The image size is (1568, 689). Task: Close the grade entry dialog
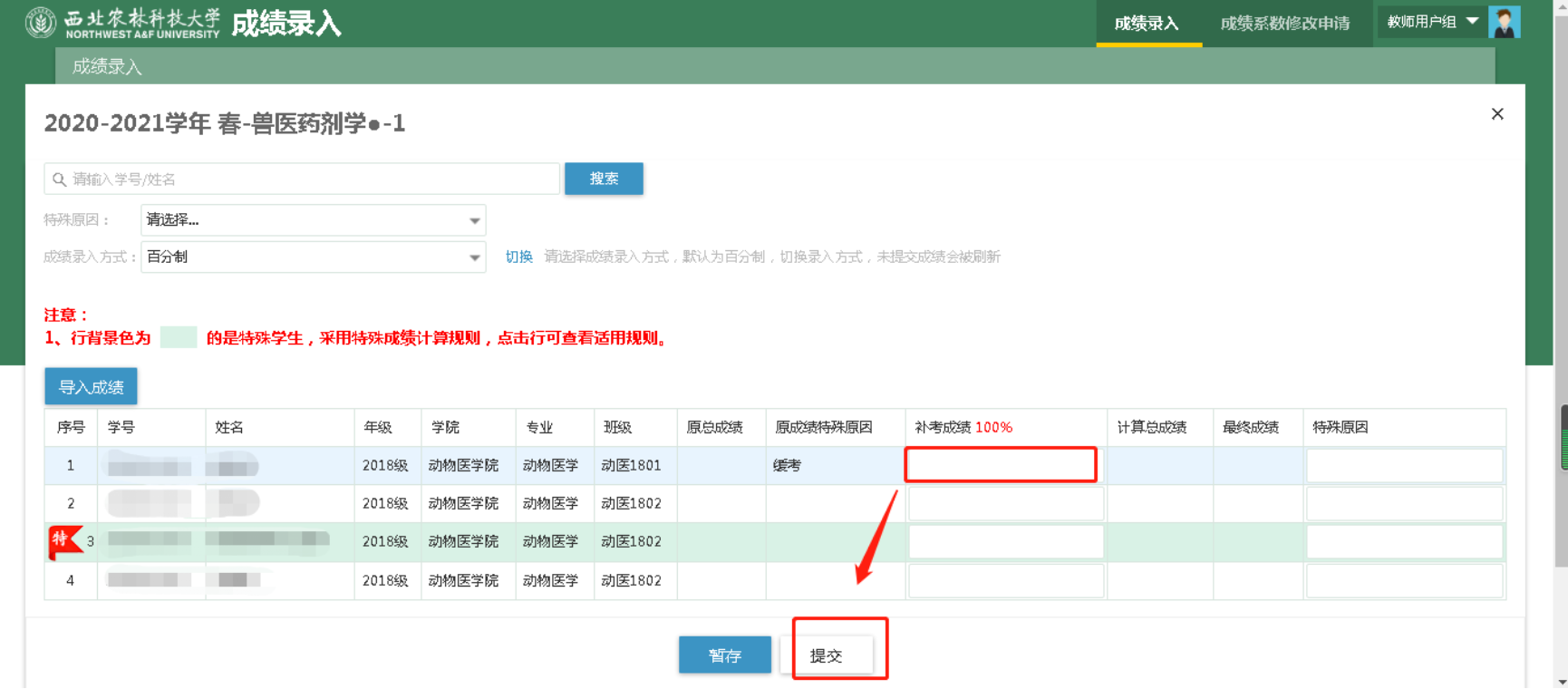click(x=1497, y=114)
